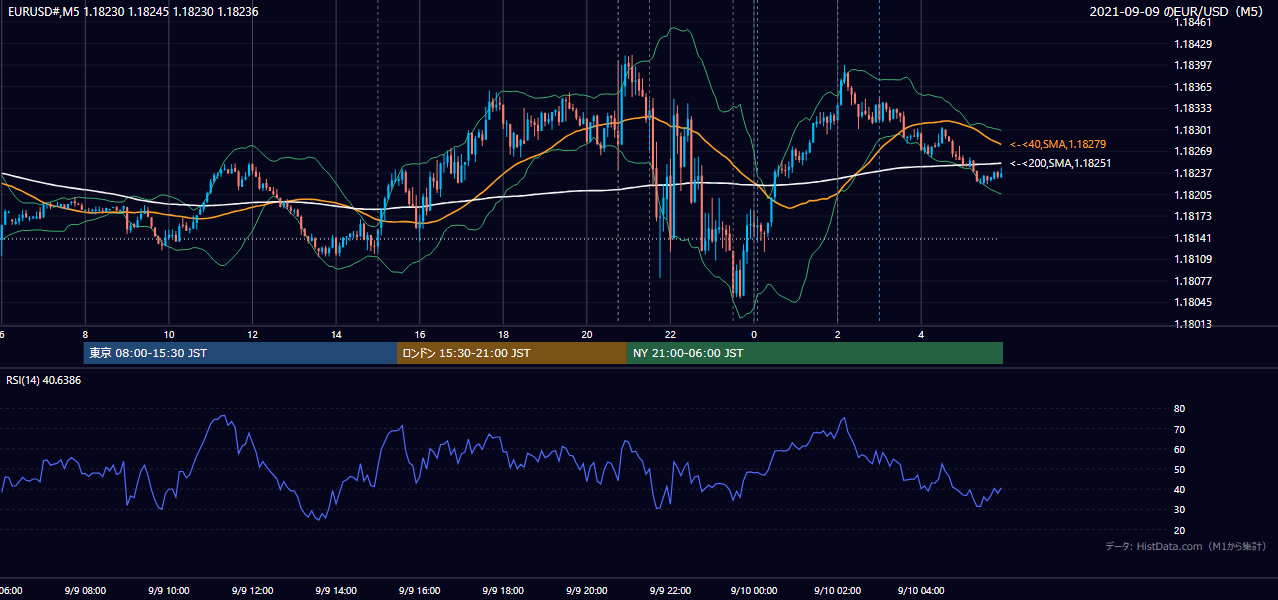Screen dimensions: 1278x600
Task: Click price axis value 1.18141
Action: [1194, 238]
